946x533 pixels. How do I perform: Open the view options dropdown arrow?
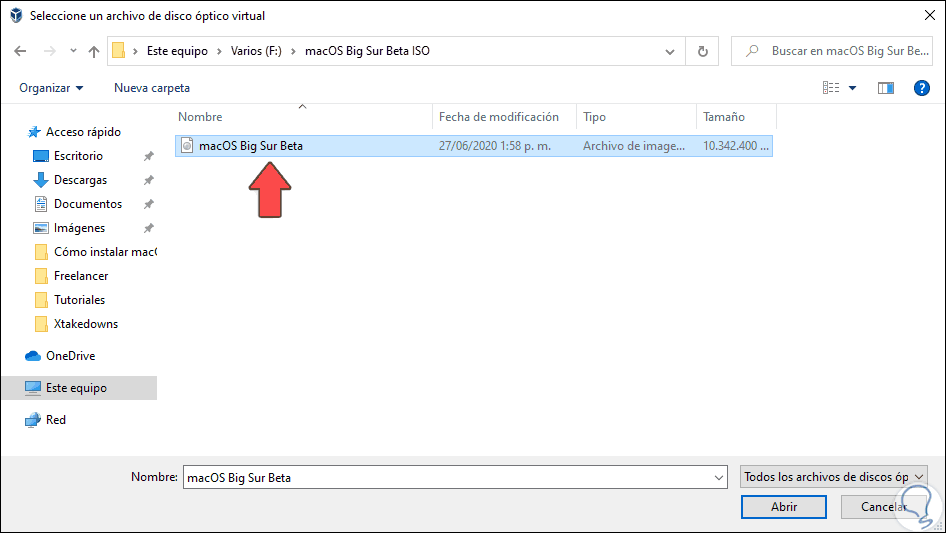853,88
